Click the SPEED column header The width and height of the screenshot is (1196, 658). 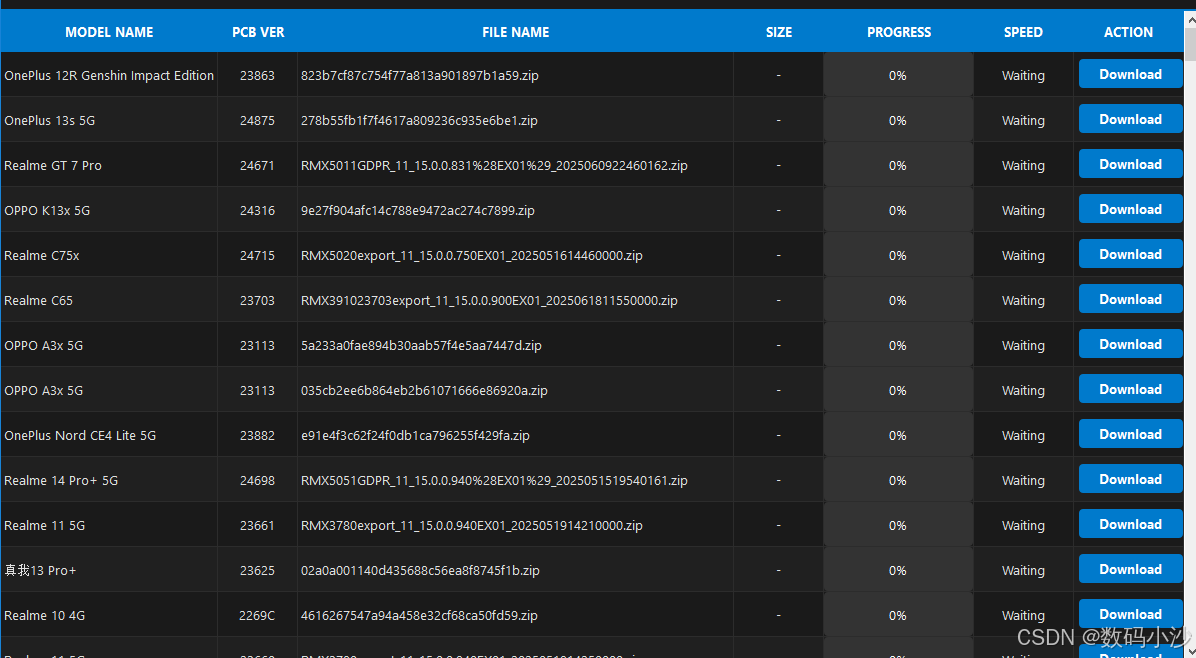tap(1023, 32)
